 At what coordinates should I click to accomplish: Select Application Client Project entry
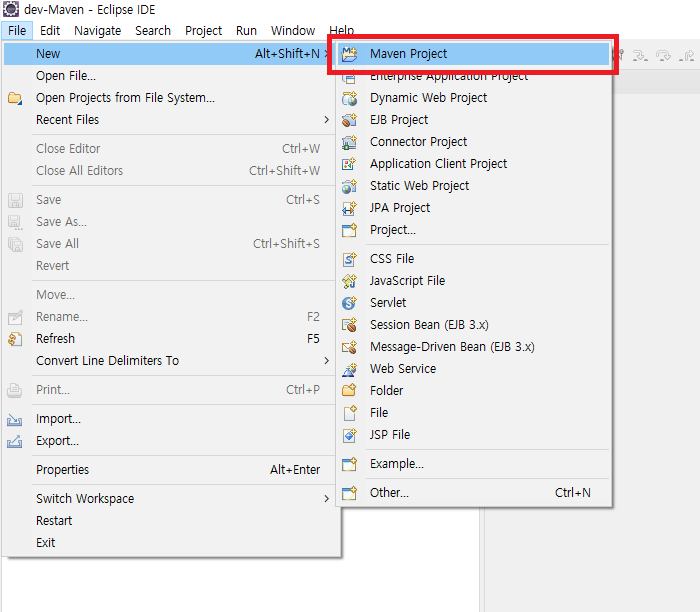(x=474, y=164)
